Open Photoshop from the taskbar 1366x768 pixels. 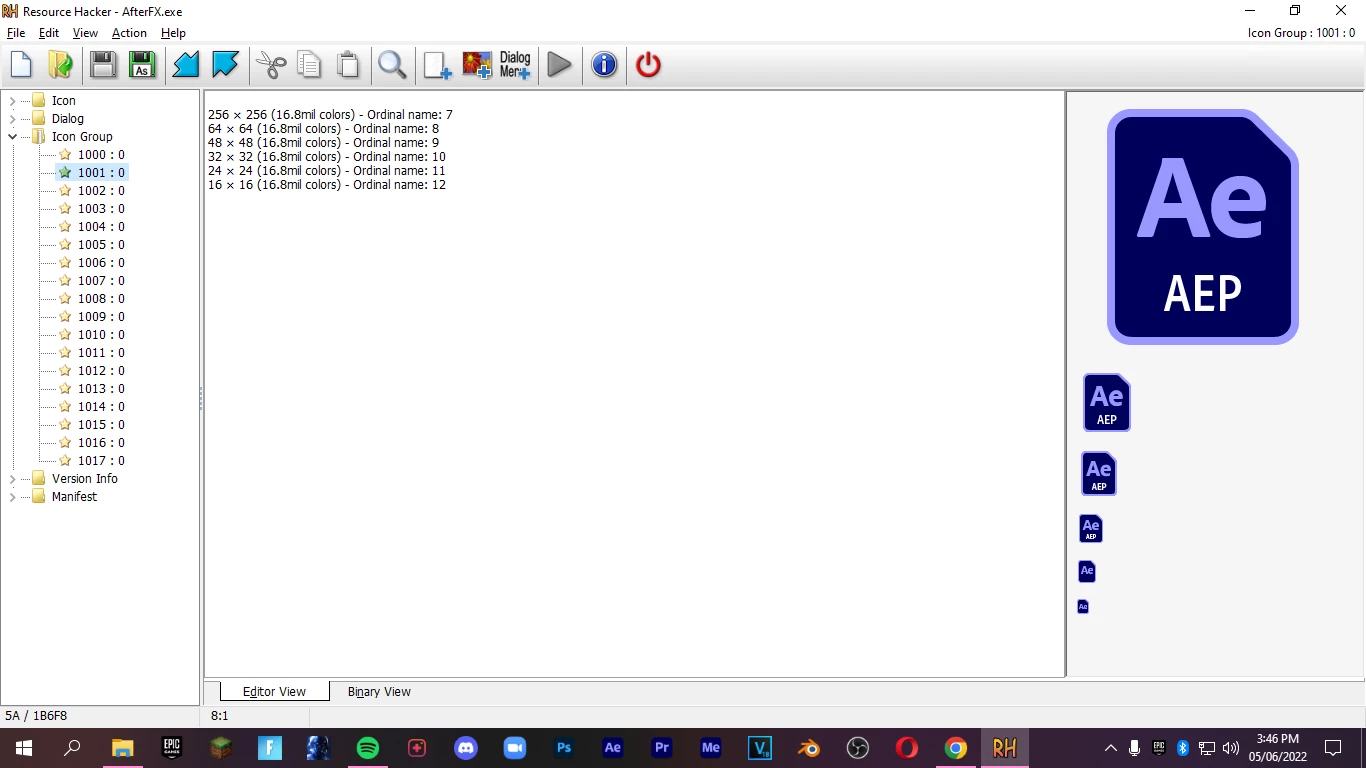pos(564,748)
